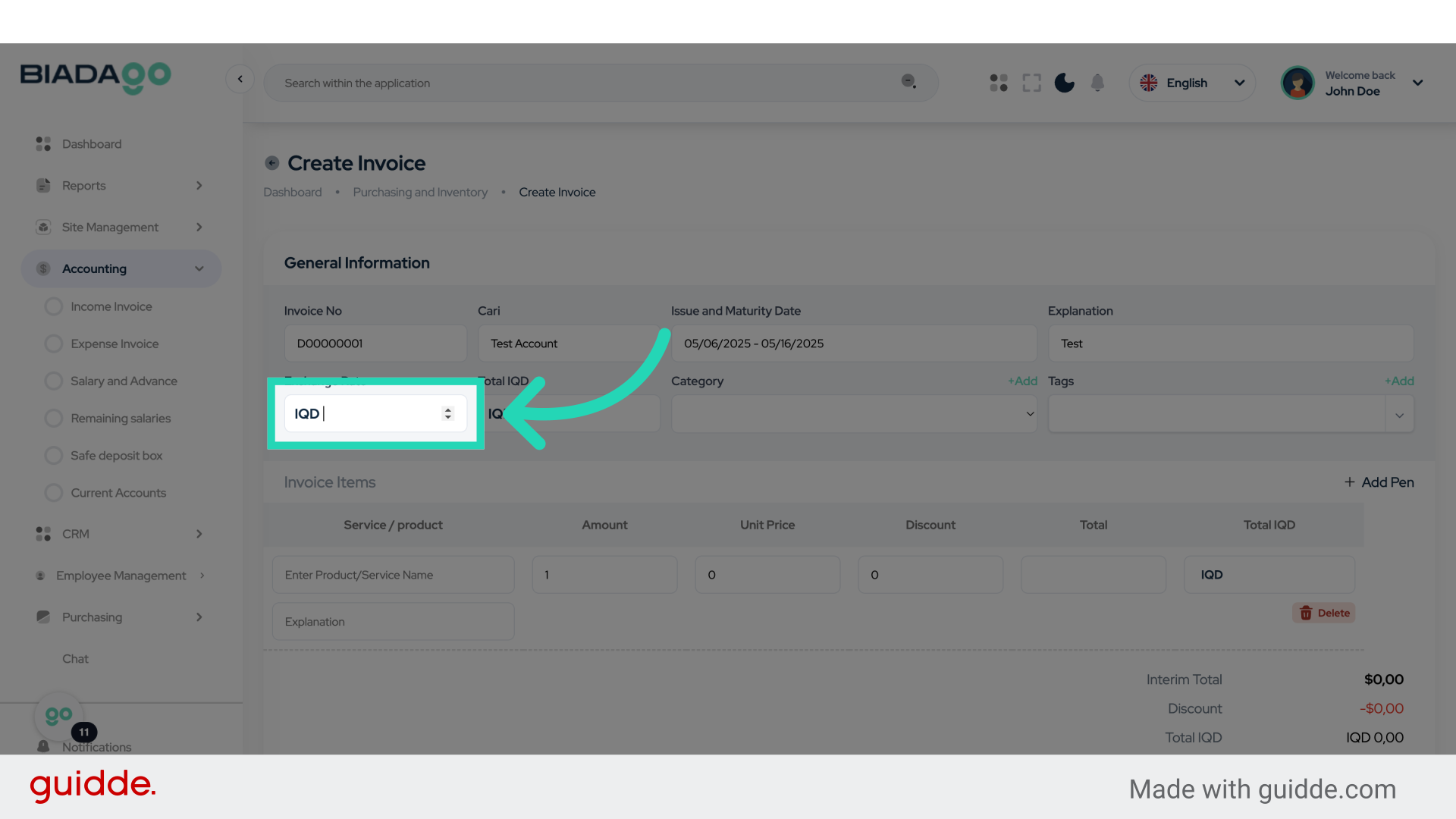The height and width of the screenshot is (819, 1456).
Task: Open the Category dropdown
Action: [x=853, y=414]
